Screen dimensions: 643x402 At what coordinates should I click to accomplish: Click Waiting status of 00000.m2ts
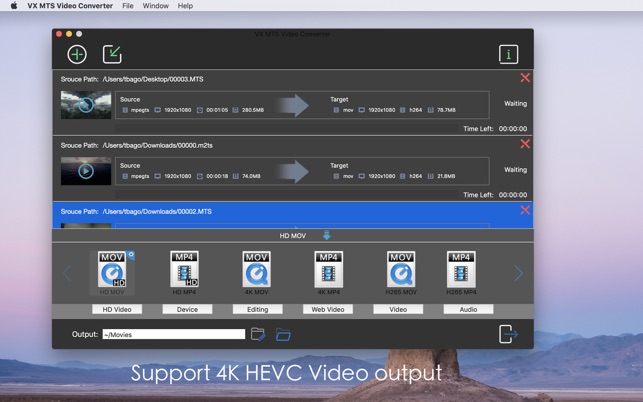pos(515,169)
